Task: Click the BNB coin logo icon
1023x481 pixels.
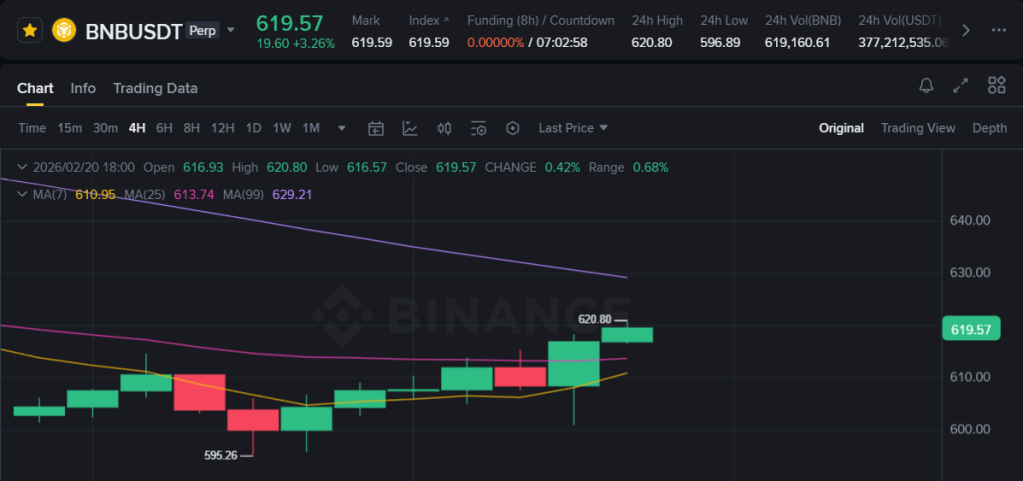Action: pyautogui.click(x=65, y=30)
